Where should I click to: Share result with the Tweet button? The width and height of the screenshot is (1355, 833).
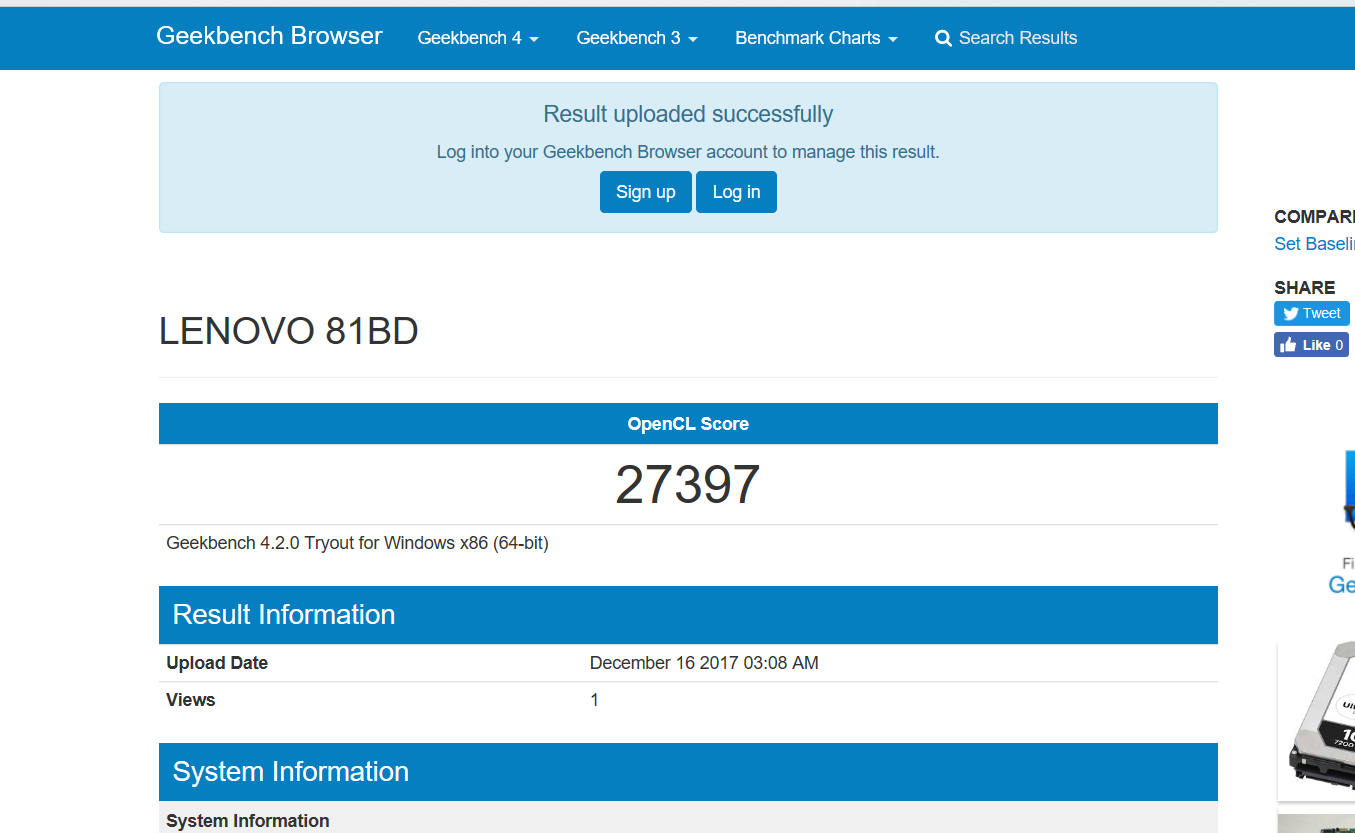1312,313
